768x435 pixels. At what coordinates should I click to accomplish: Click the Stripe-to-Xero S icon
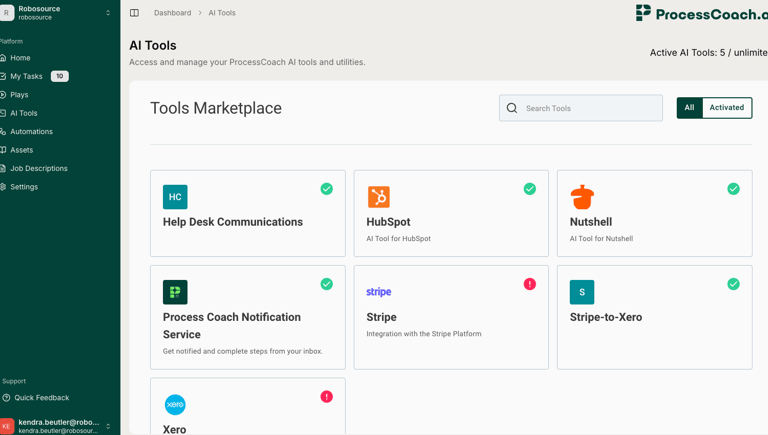click(x=582, y=292)
